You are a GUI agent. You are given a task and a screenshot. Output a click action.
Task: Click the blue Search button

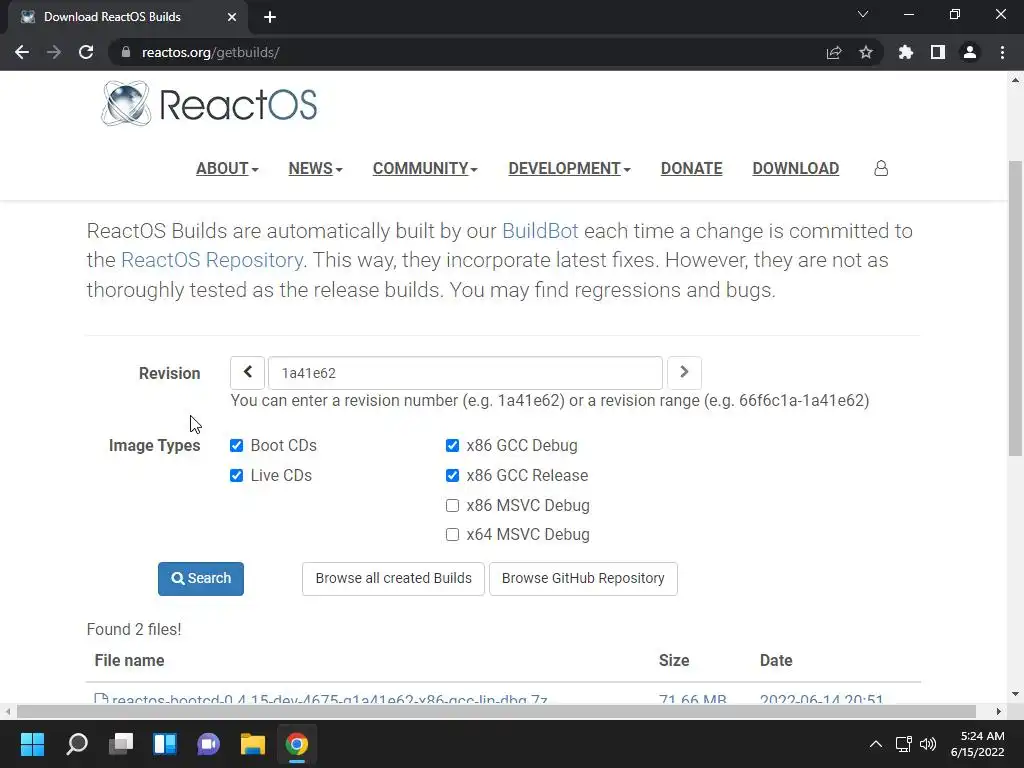(x=200, y=579)
